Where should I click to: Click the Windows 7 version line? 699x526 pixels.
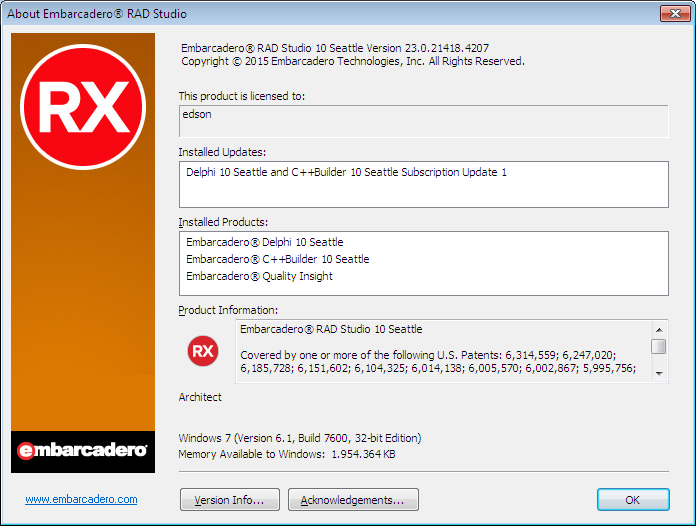[300, 438]
